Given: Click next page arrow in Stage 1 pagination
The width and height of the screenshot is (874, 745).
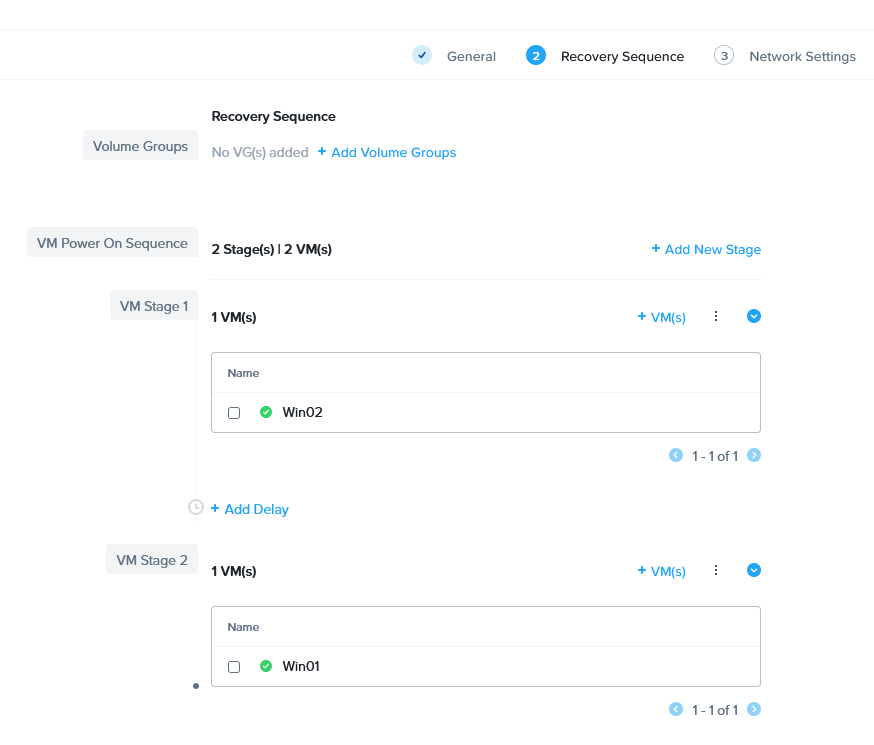Looking at the screenshot, I should [754, 455].
